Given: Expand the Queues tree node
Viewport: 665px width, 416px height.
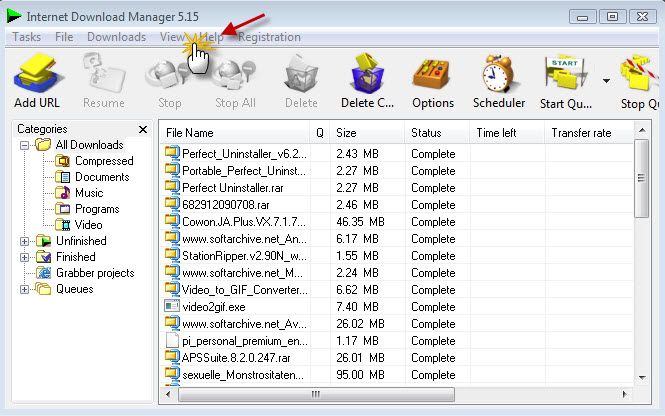Looking at the screenshot, I should pyautogui.click(x=25, y=290).
